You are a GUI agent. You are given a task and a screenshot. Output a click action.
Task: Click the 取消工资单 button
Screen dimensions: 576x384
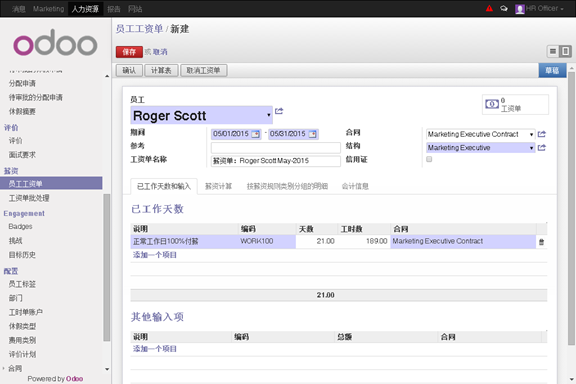[x=203, y=70]
